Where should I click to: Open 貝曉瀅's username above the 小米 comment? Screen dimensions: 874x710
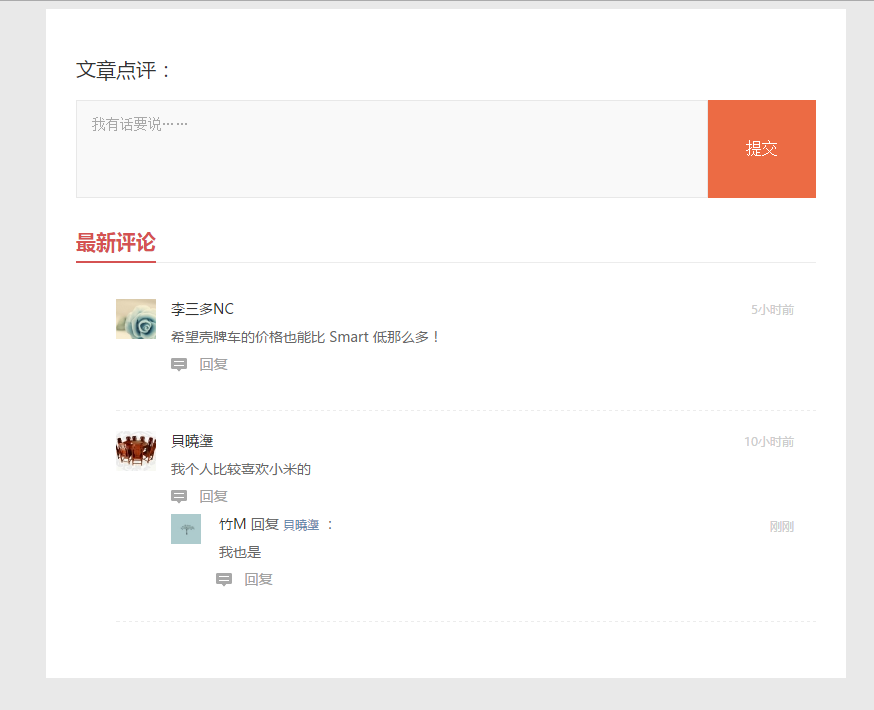pyautogui.click(x=192, y=441)
